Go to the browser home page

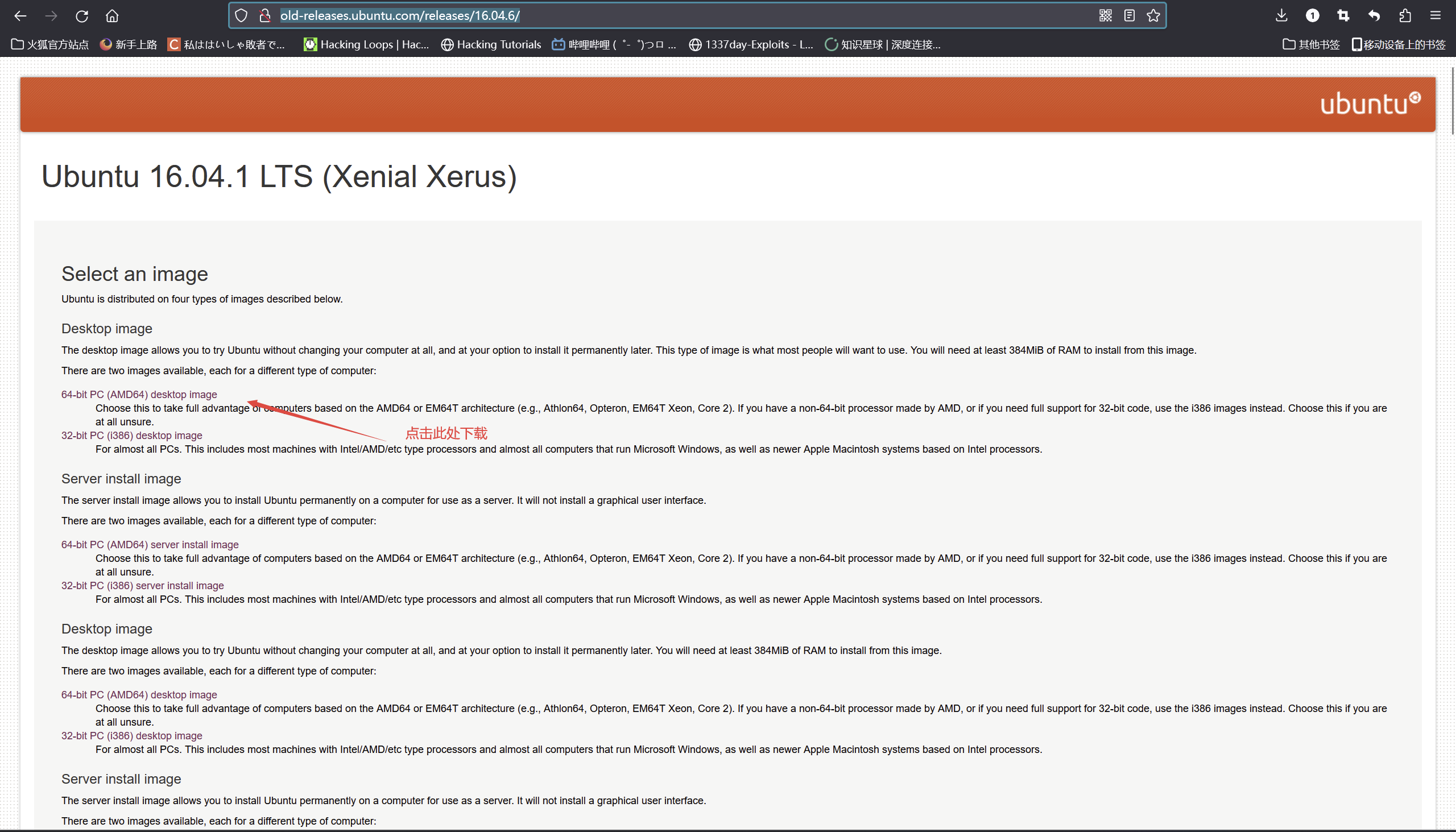112,16
